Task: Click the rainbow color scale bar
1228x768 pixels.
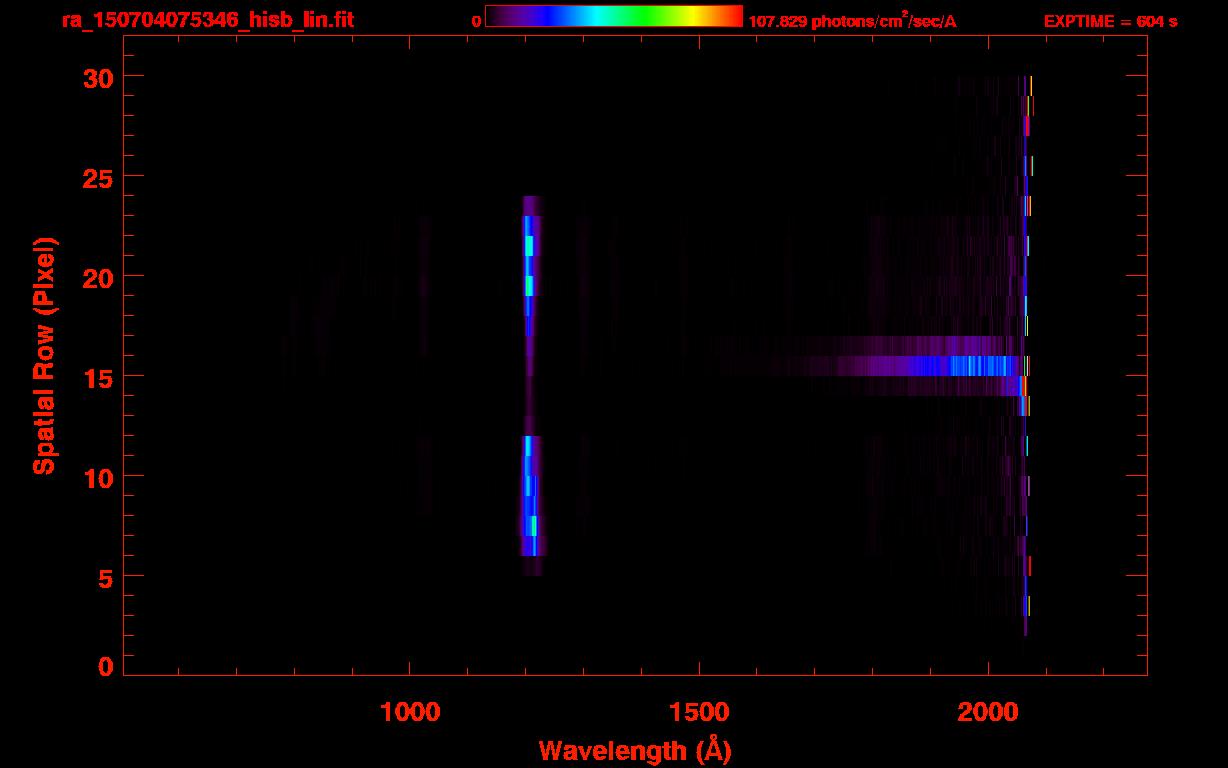Action: pos(614,16)
